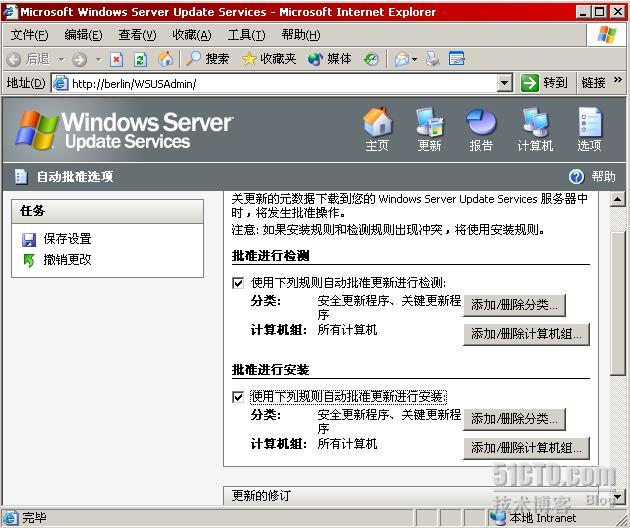The height and width of the screenshot is (528, 630).
Task: Open the address bar dropdown arrow
Action: (x=504, y=84)
